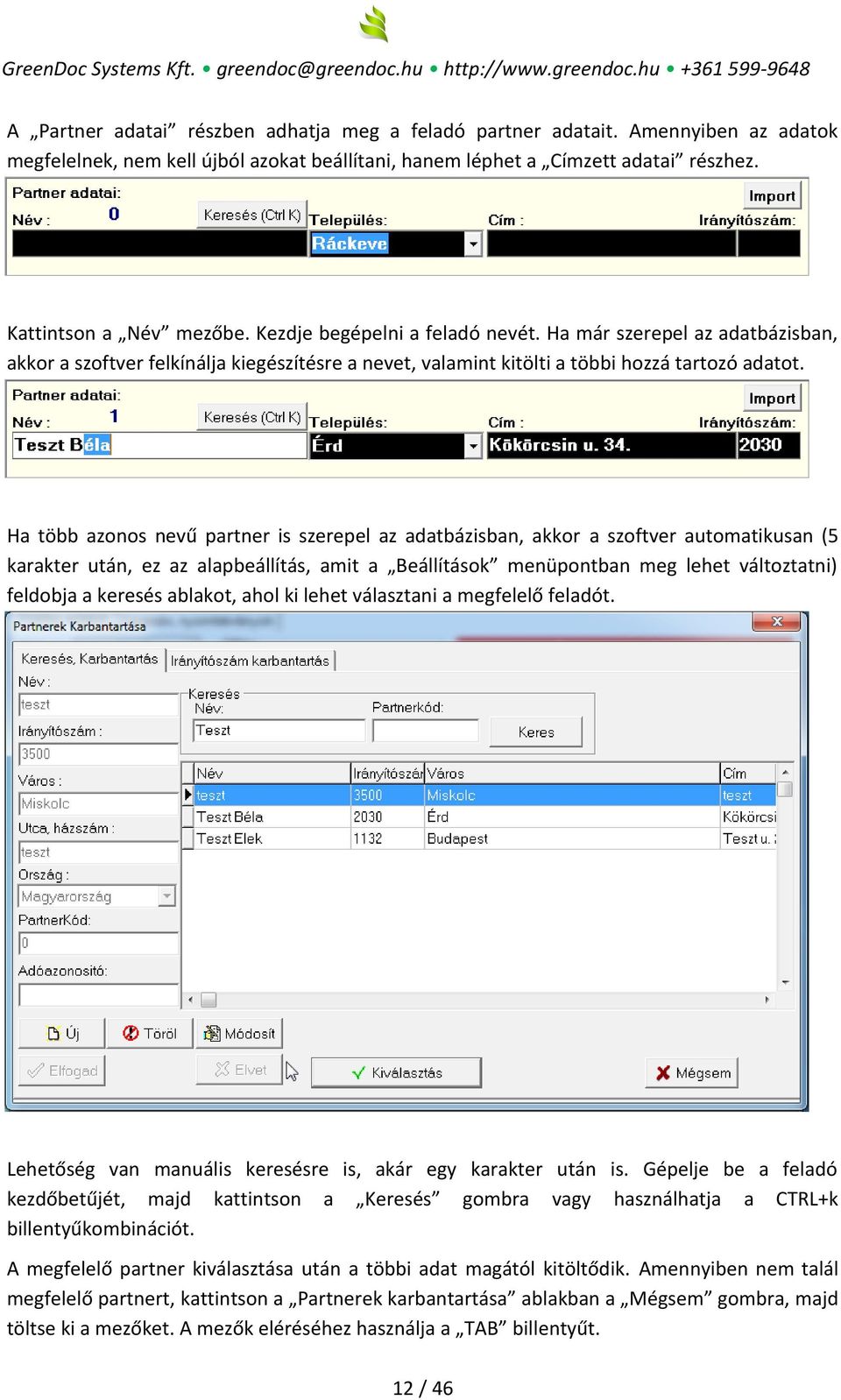Confirm with the Kiválasztás button
This screenshot has width=841, height=1400.
pos(396,1072)
